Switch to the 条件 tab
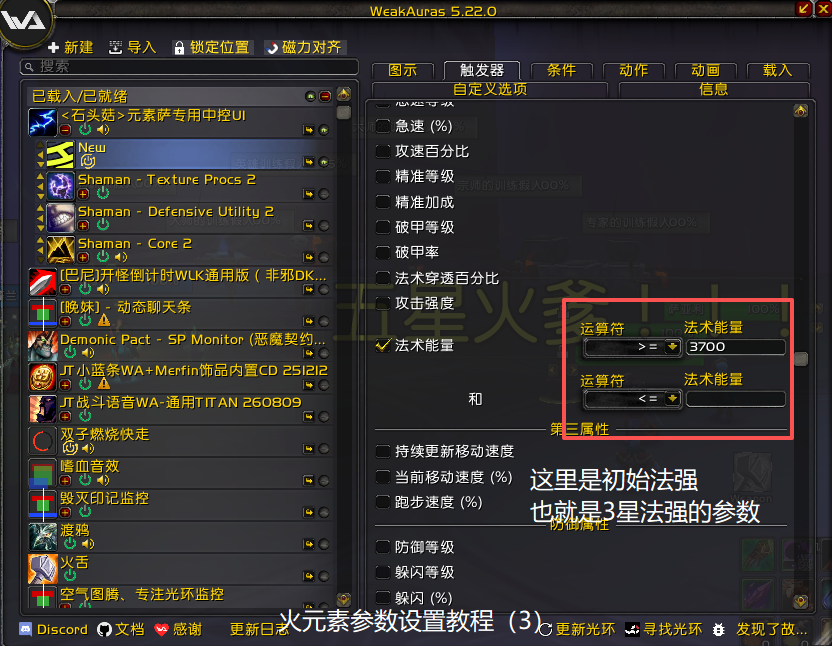Screen dimensions: 832x646 point(561,70)
